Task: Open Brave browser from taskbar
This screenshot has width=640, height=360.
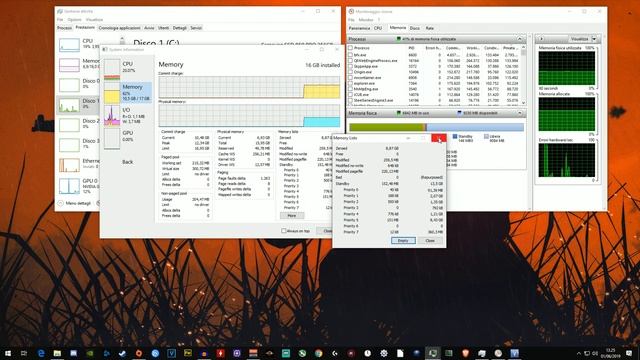Action: pos(465,353)
